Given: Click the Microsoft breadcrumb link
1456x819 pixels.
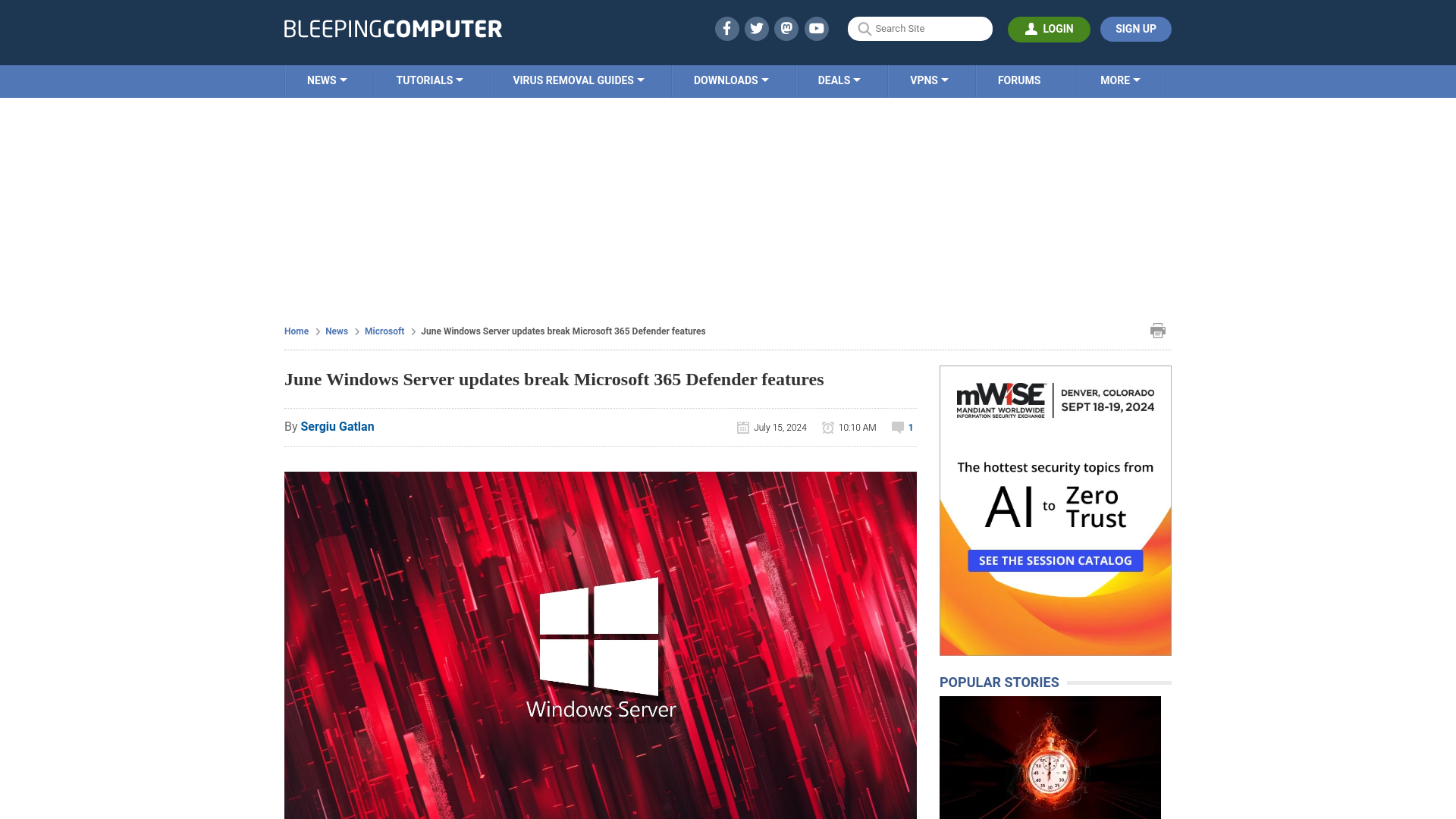Looking at the screenshot, I should point(384,331).
